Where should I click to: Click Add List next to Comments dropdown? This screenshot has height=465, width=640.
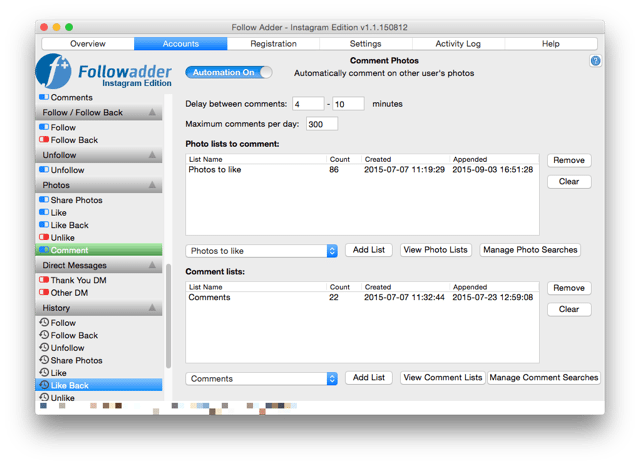tap(369, 378)
